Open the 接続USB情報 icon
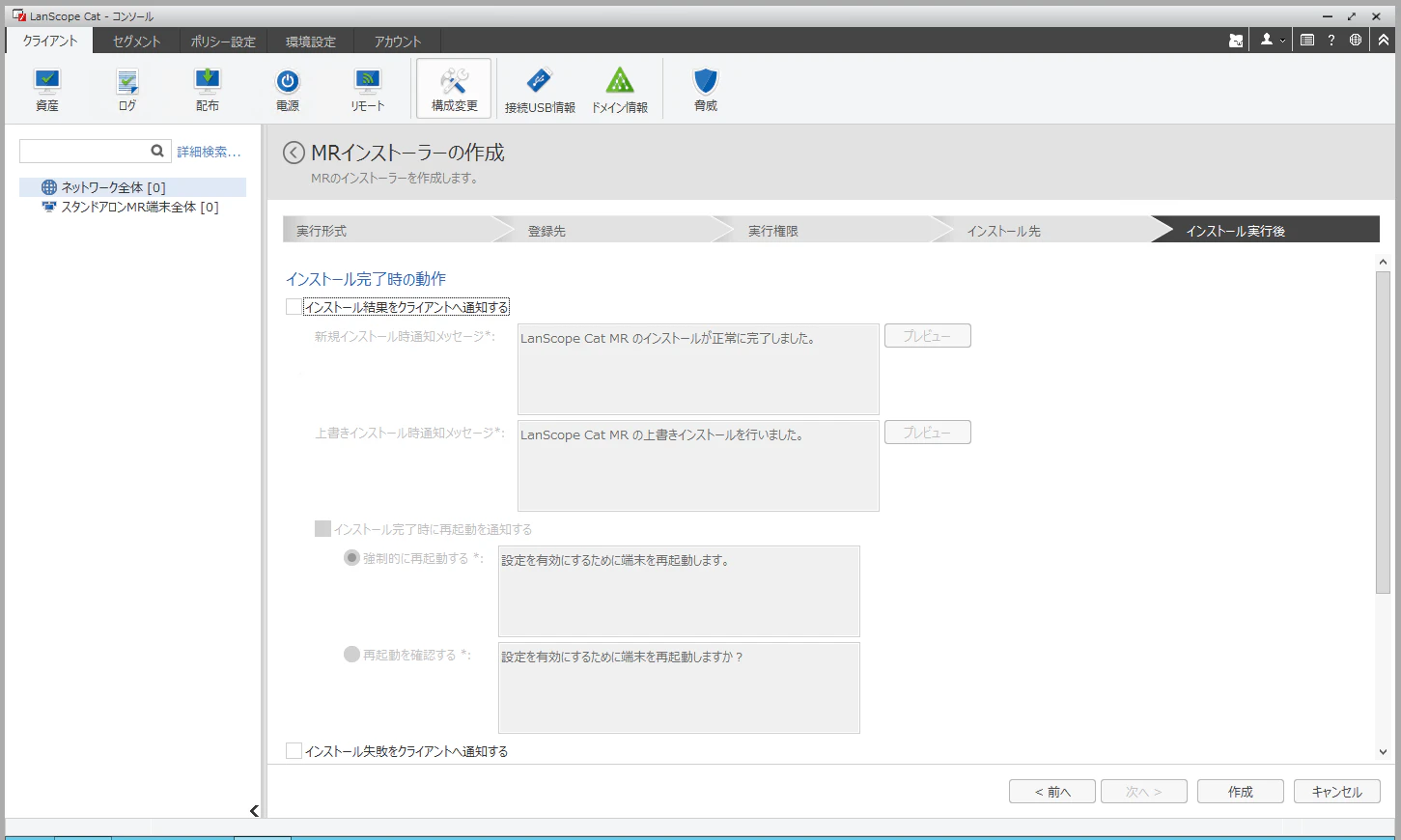Screen dimensions: 1401x840 tap(540, 90)
